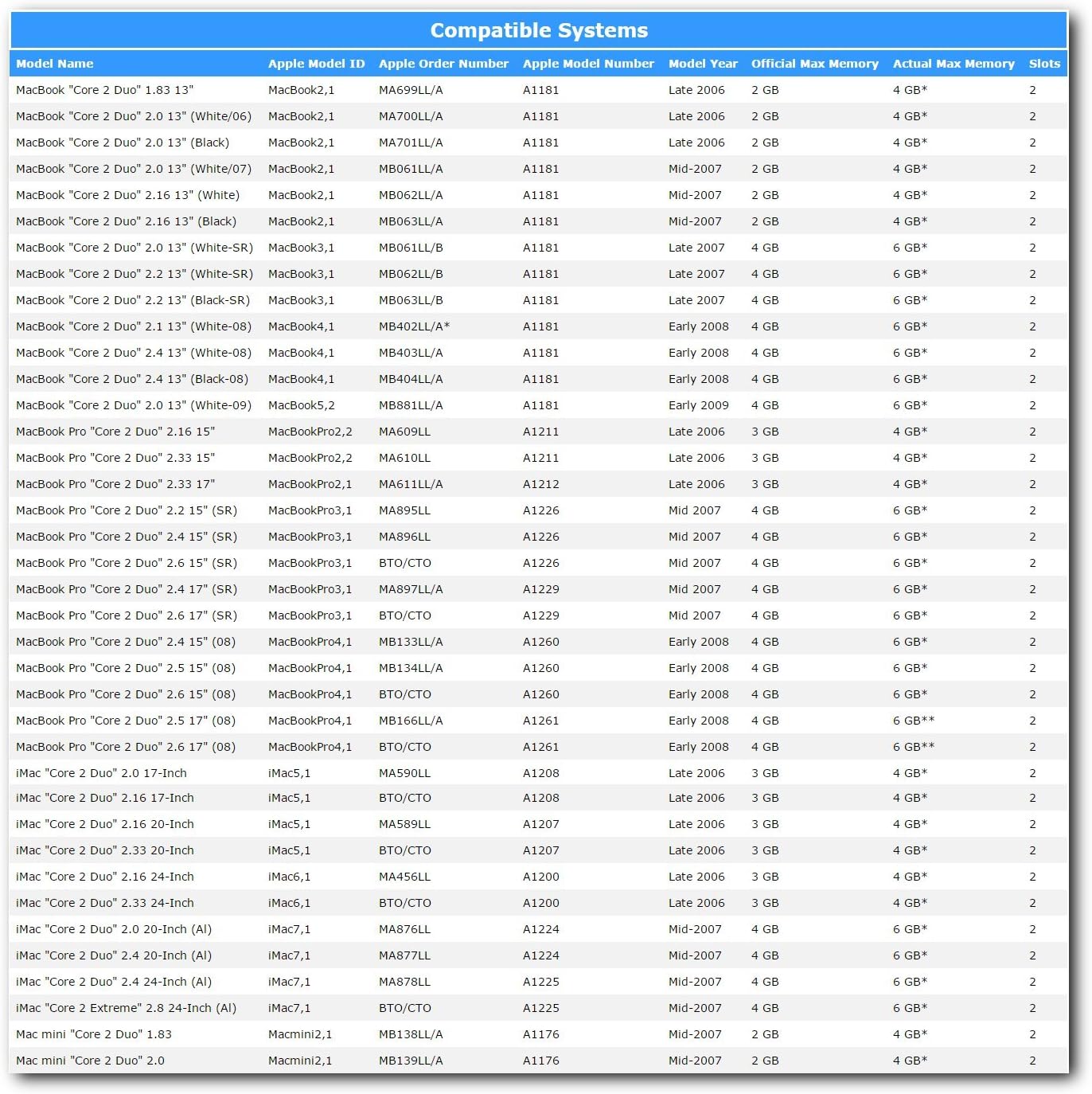
Task: Click the "Model Name" column header
Action: (x=55, y=64)
